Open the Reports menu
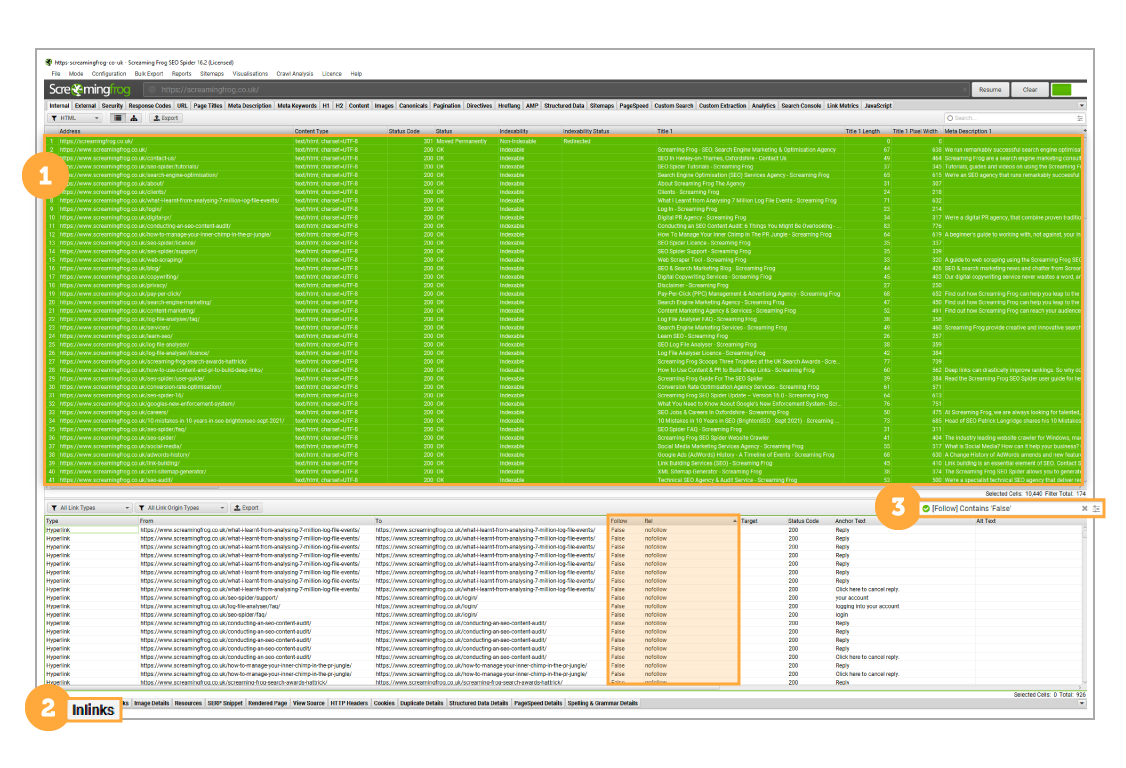This screenshot has height=768, width=1126. tap(182, 74)
